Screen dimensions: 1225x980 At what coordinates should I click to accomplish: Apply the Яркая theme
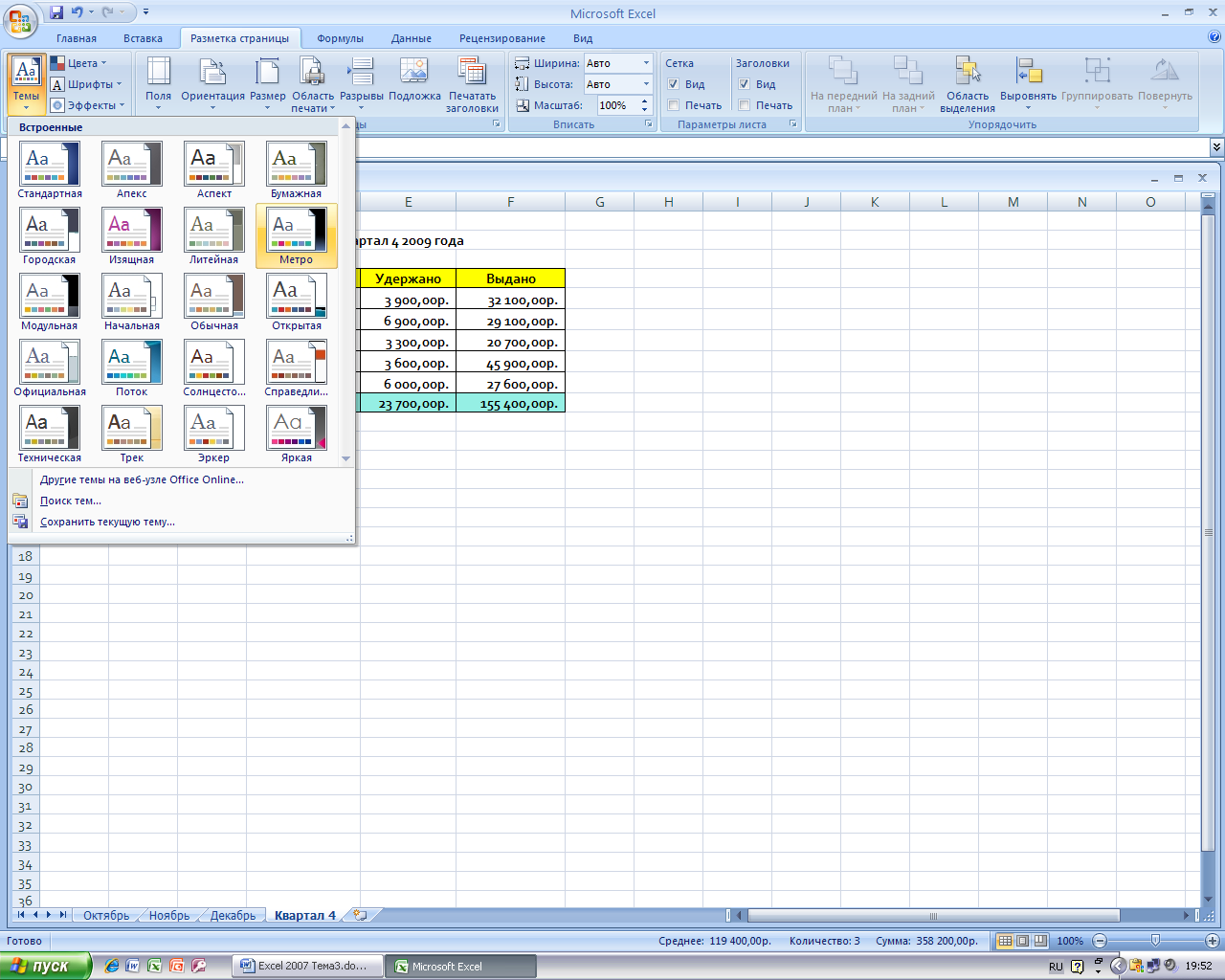(x=297, y=434)
